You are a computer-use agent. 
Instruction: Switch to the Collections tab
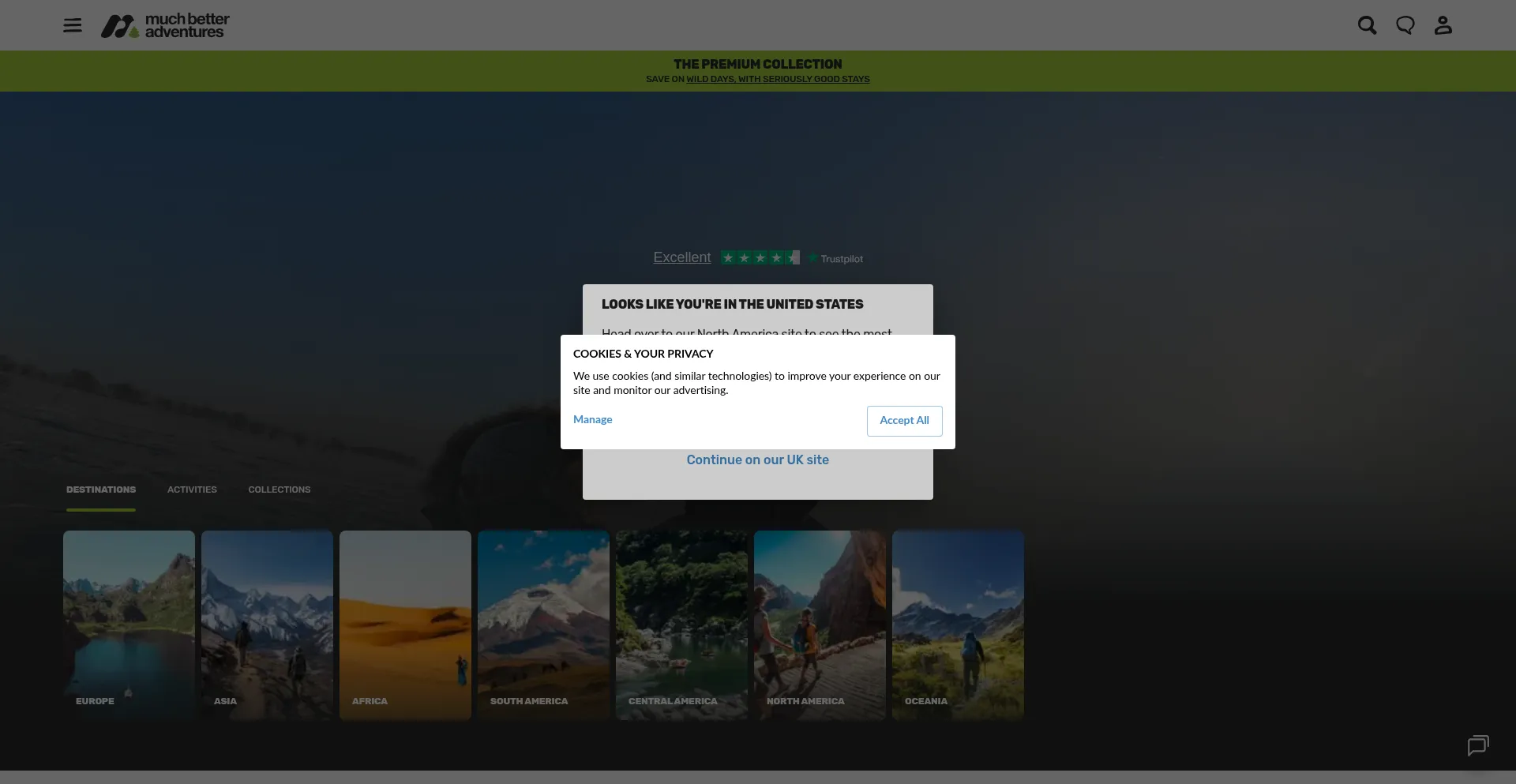click(280, 490)
